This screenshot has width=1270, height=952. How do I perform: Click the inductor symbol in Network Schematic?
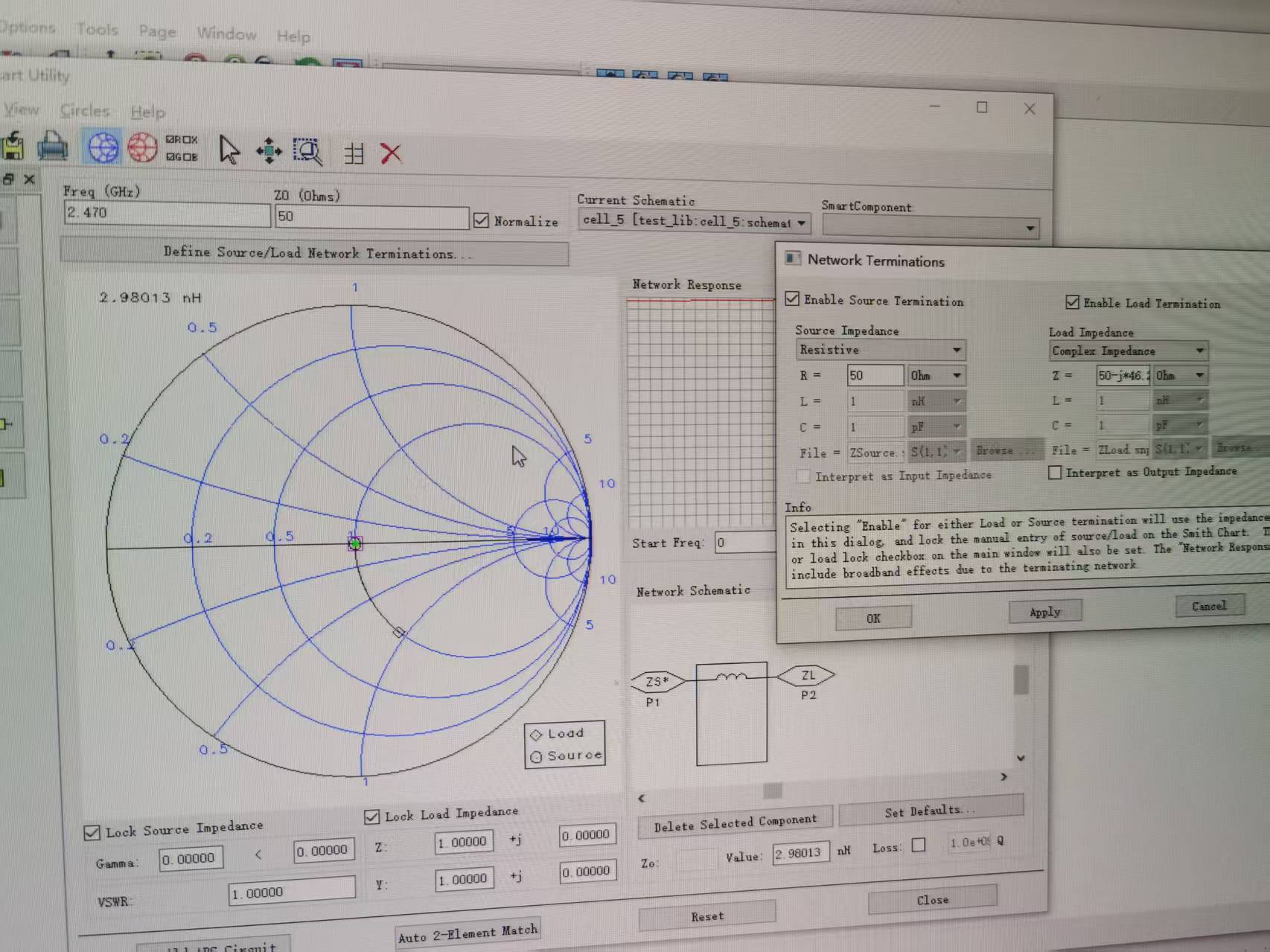coord(731,677)
